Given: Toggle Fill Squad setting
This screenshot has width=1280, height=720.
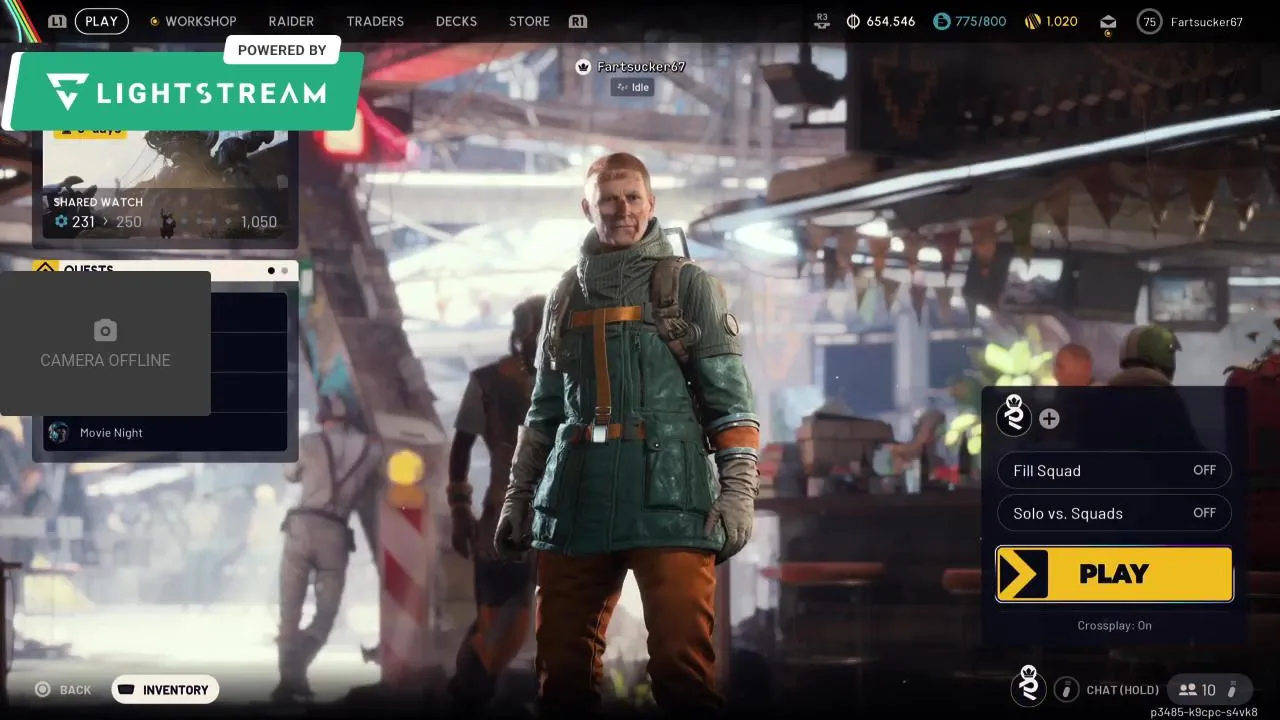Looking at the screenshot, I should (1114, 471).
